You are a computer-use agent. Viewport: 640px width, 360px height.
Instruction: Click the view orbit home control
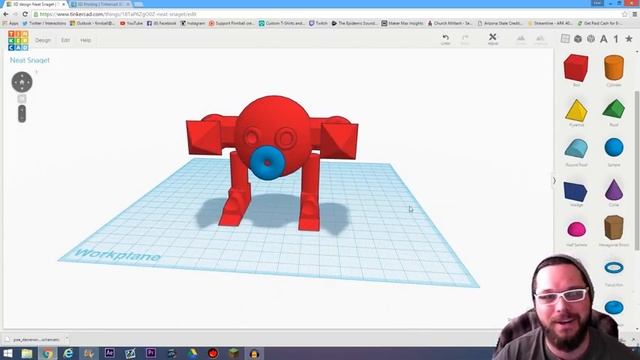click(x=22, y=82)
